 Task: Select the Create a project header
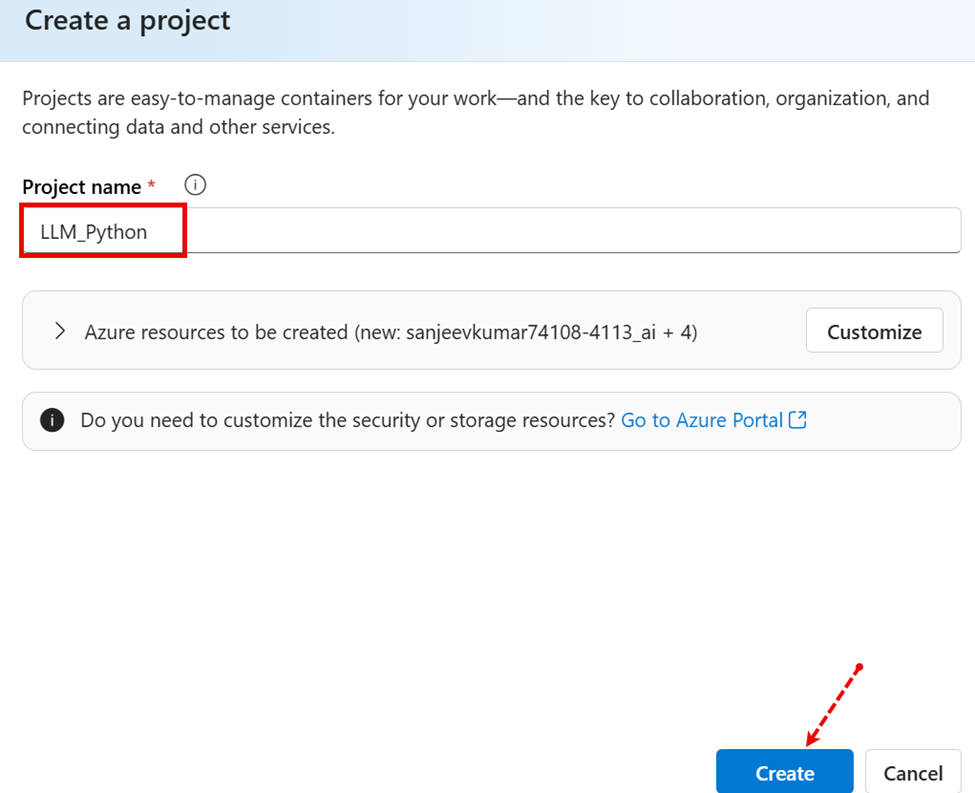tap(126, 20)
